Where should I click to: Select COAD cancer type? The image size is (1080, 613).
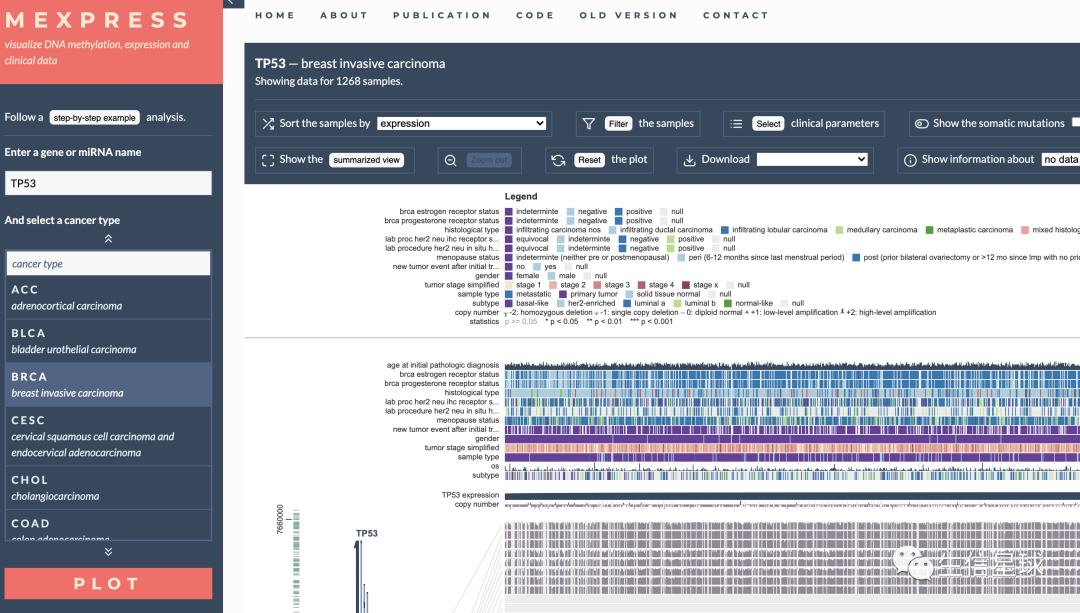(x=108, y=526)
